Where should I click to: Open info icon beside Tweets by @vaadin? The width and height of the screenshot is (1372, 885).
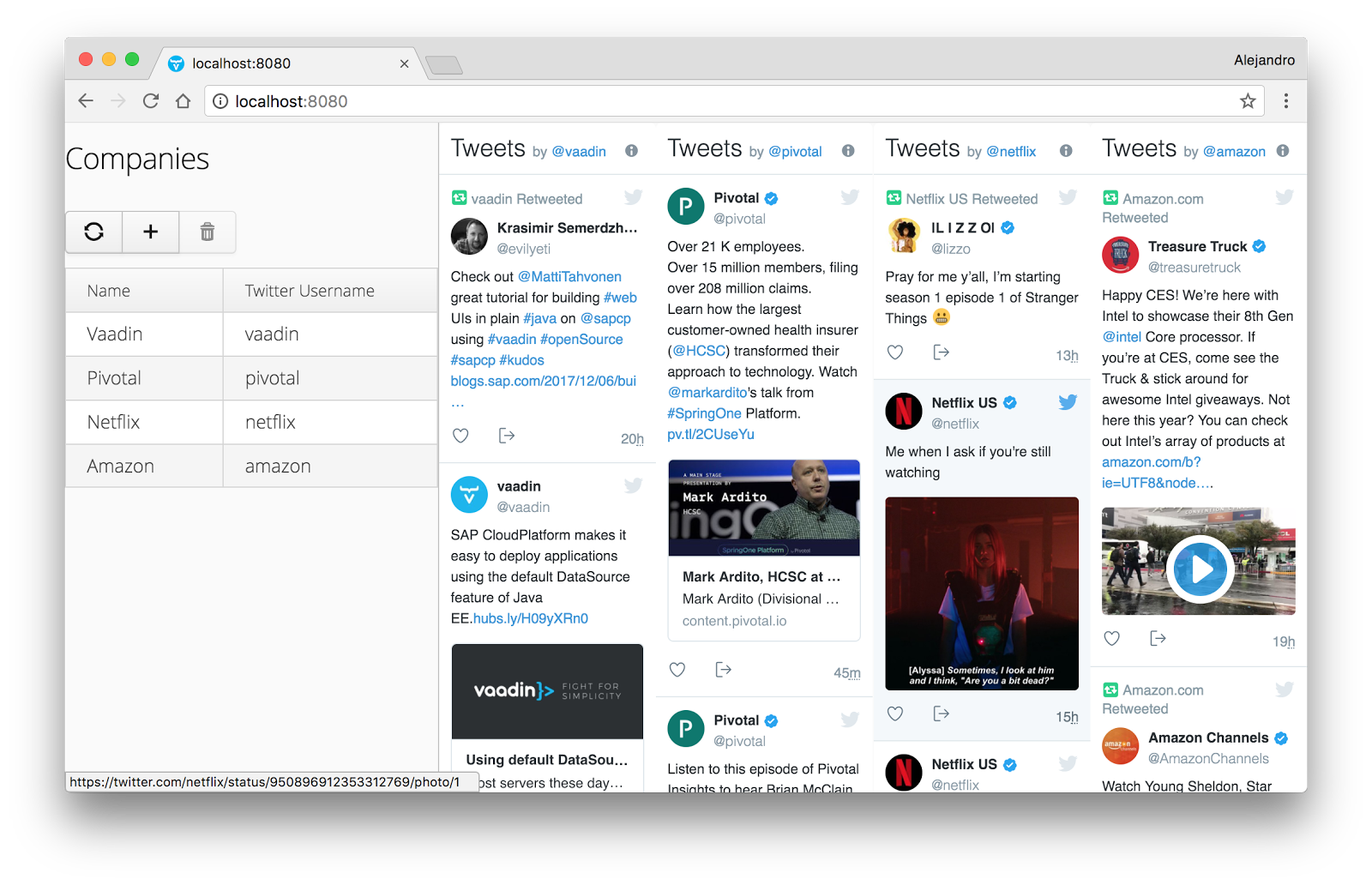tap(631, 151)
